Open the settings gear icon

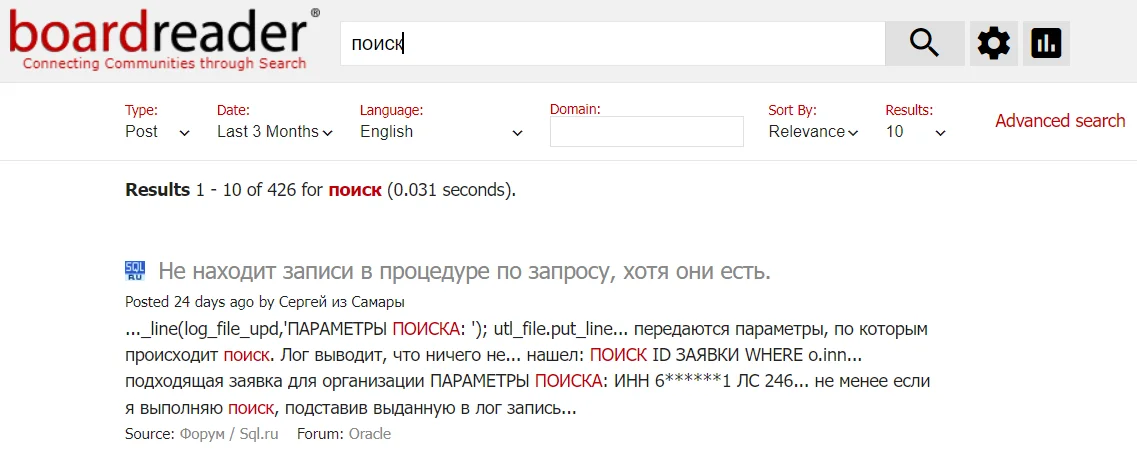click(x=994, y=44)
